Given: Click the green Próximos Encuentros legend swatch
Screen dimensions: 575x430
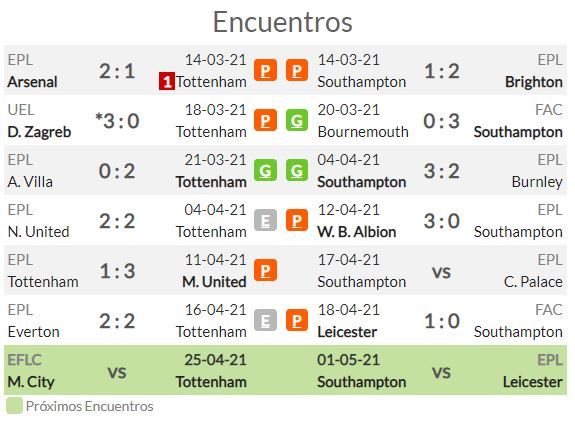Looking at the screenshot, I should (x=14, y=406).
